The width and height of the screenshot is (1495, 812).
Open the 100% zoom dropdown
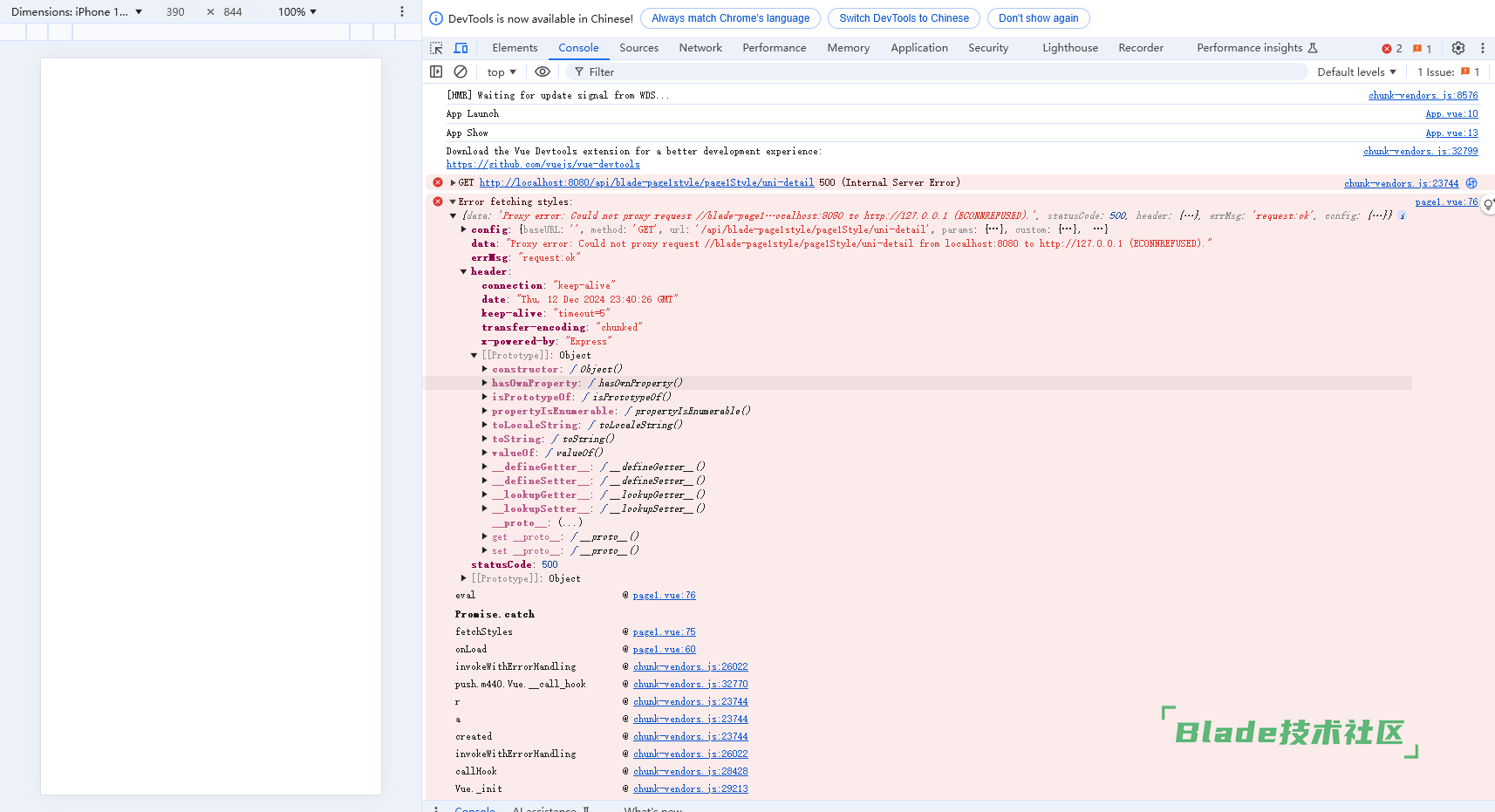297,12
